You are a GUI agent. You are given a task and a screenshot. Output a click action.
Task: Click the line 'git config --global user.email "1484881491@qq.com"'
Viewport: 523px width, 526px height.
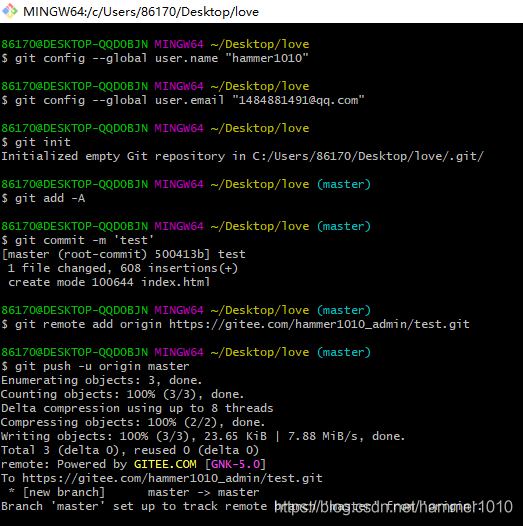pos(183,100)
